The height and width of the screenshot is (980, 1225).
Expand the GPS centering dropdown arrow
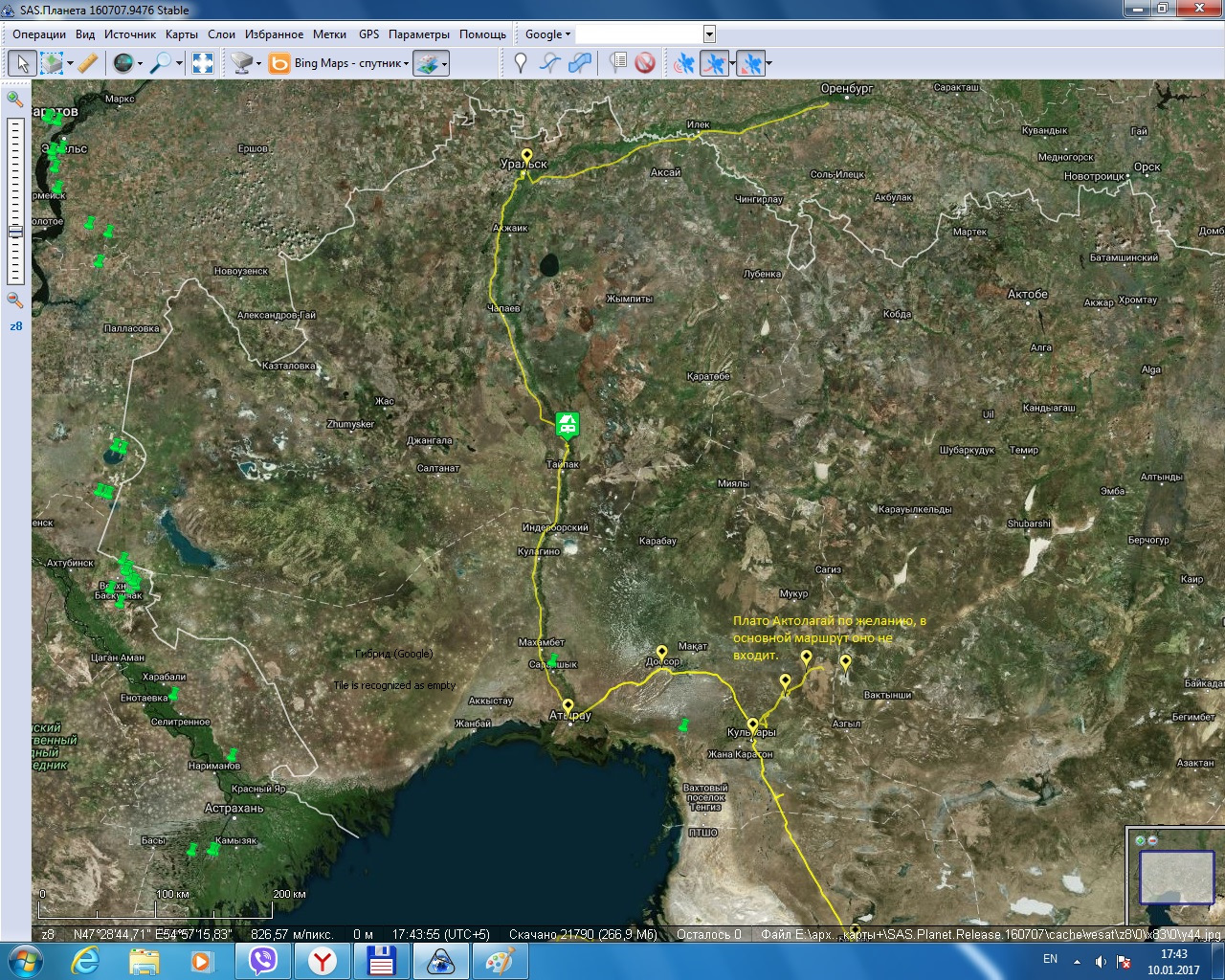point(768,64)
